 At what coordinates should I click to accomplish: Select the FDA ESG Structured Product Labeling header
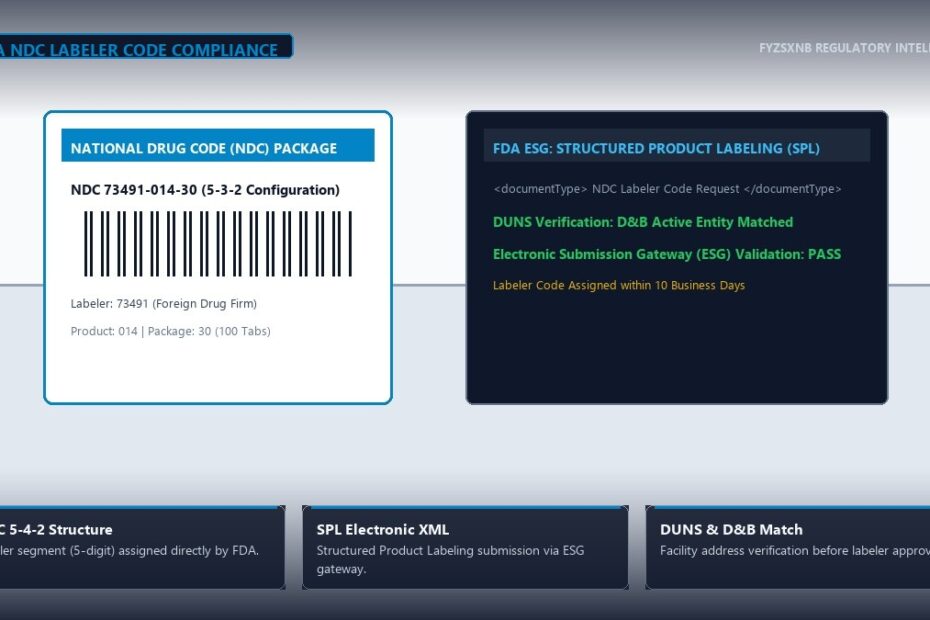point(677,145)
